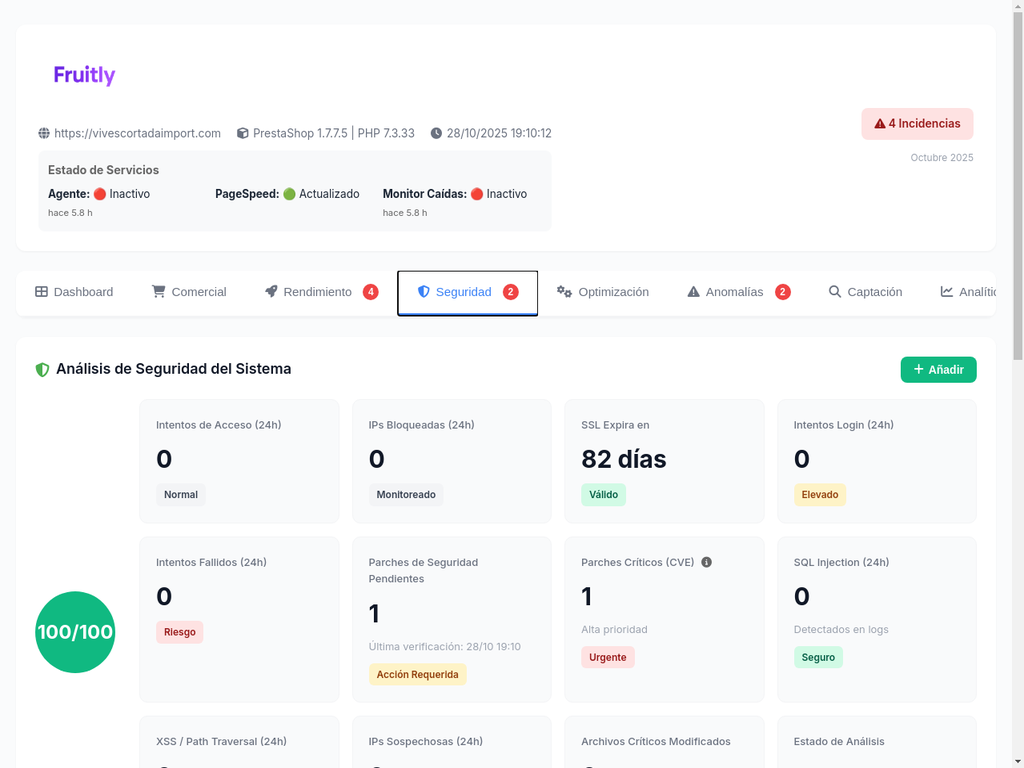Viewport: 1024px width, 768px height.
Task: Click the red badge on Rendimiento
Action: (x=371, y=292)
